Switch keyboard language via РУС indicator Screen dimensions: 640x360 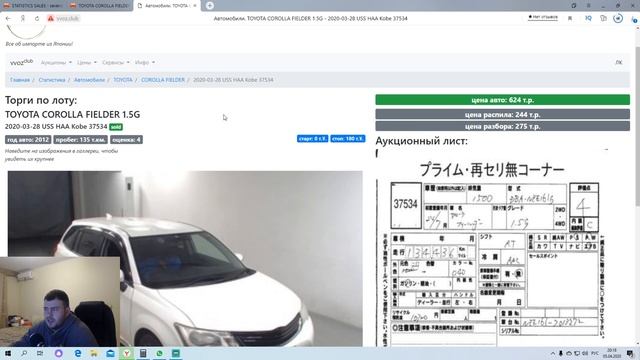pos(595,353)
